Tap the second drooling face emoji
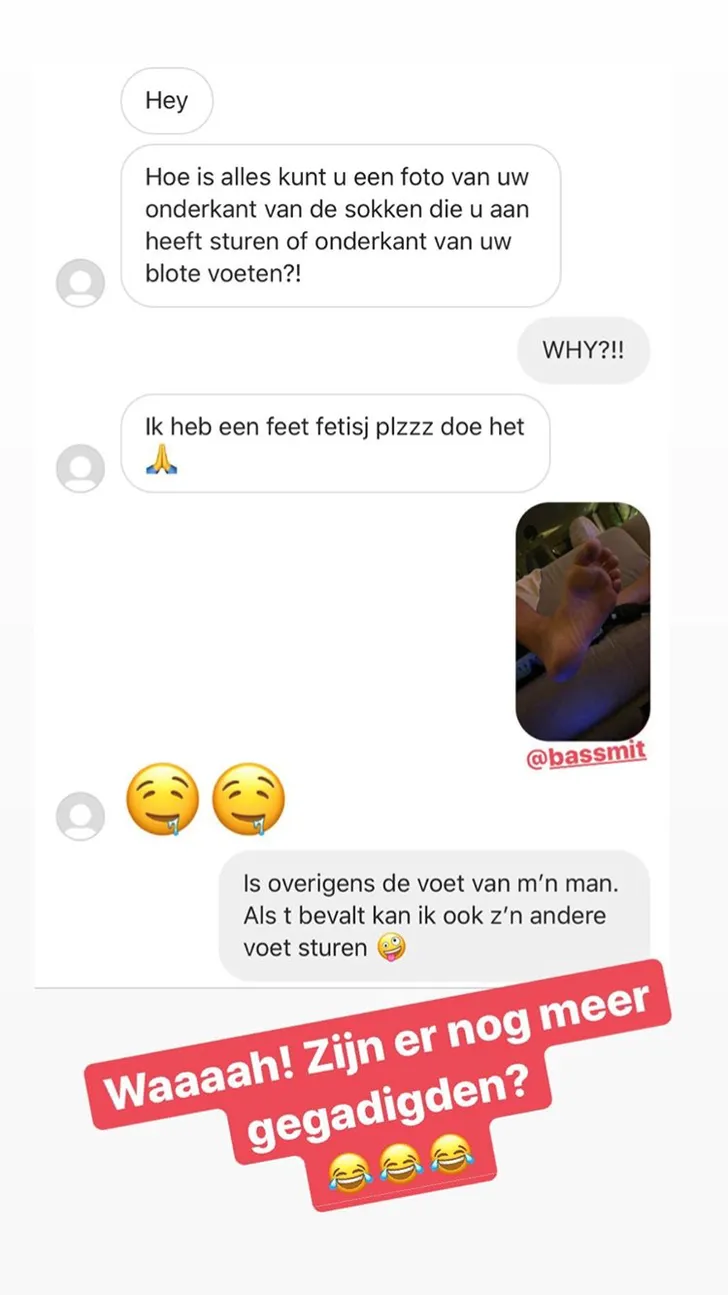Viewport: 728px width, 1295px height. pyautogui.click(x=248, y=805)
